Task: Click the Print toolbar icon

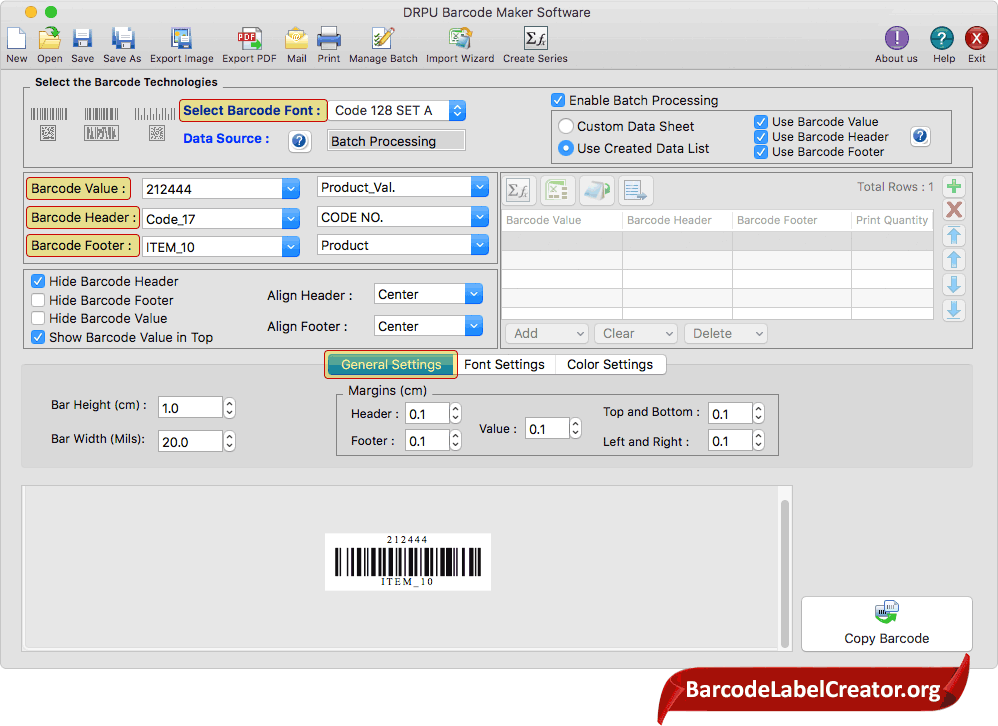Action: click(329, 39)
